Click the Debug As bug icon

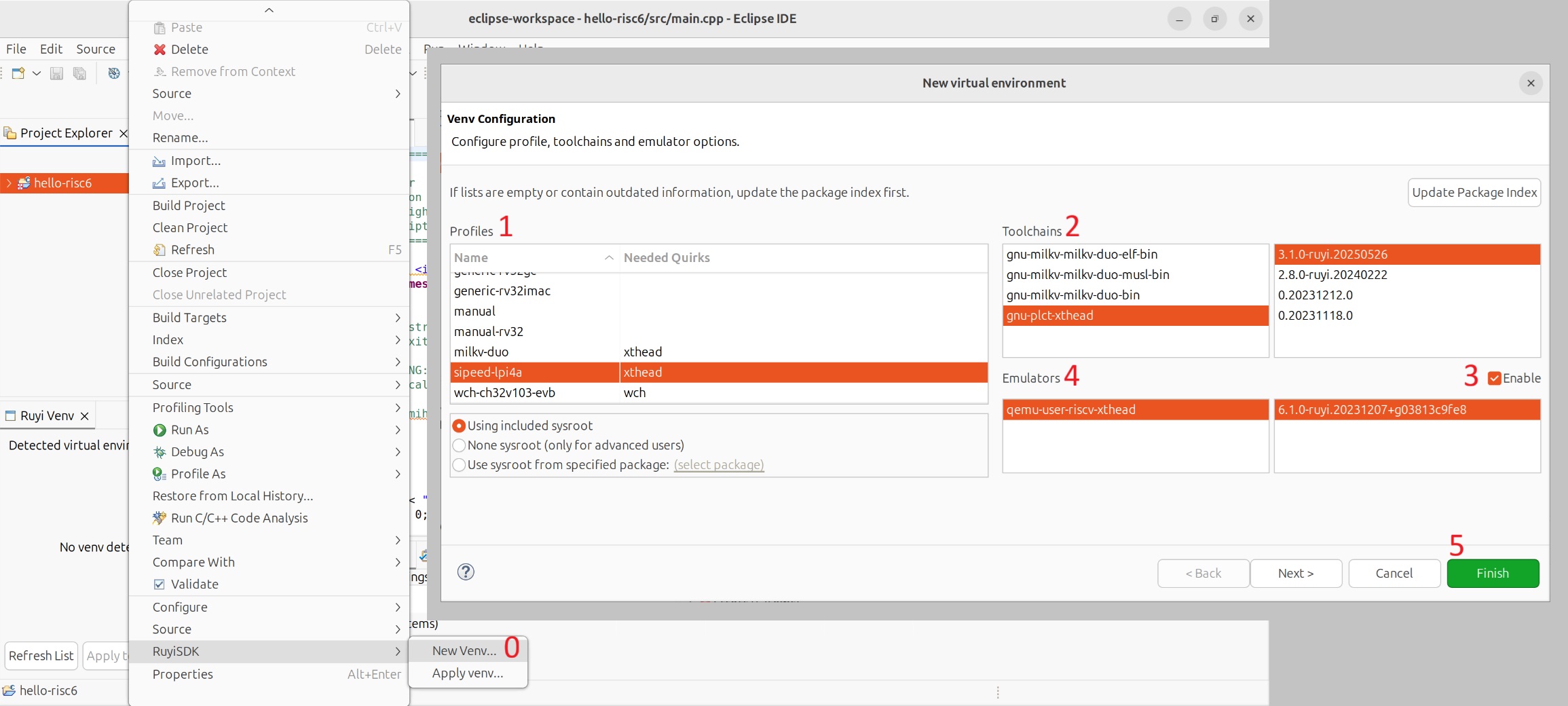(x=160, y=452)
